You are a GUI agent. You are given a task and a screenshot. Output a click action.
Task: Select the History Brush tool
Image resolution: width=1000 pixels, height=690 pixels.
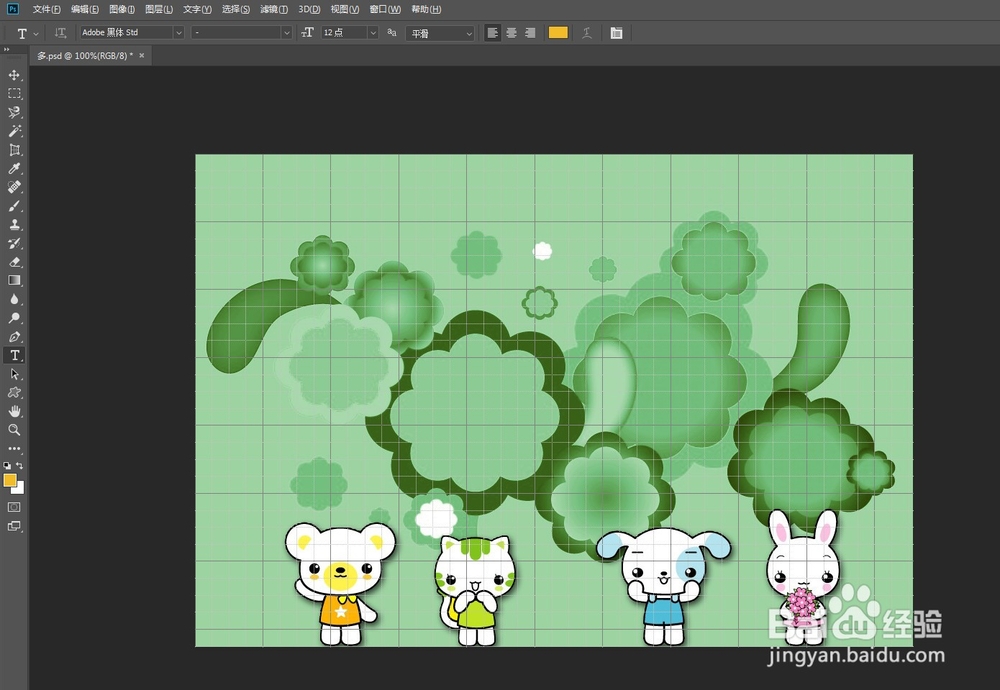14,243
